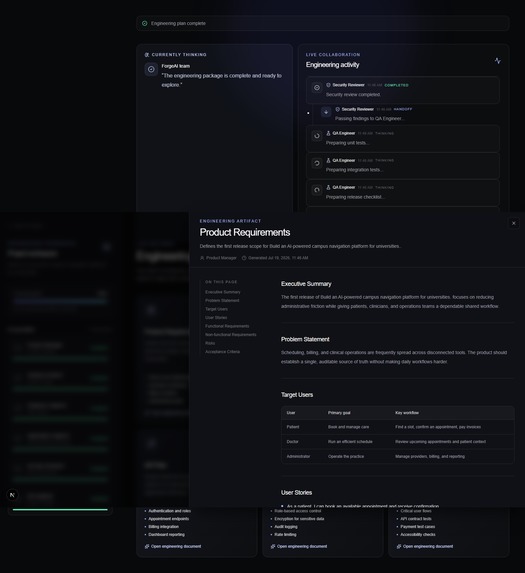Click the Passing findings to QA Engineer entry
Image resolution: width=525 pixels, height=573 pixels.
pos(369,118)
